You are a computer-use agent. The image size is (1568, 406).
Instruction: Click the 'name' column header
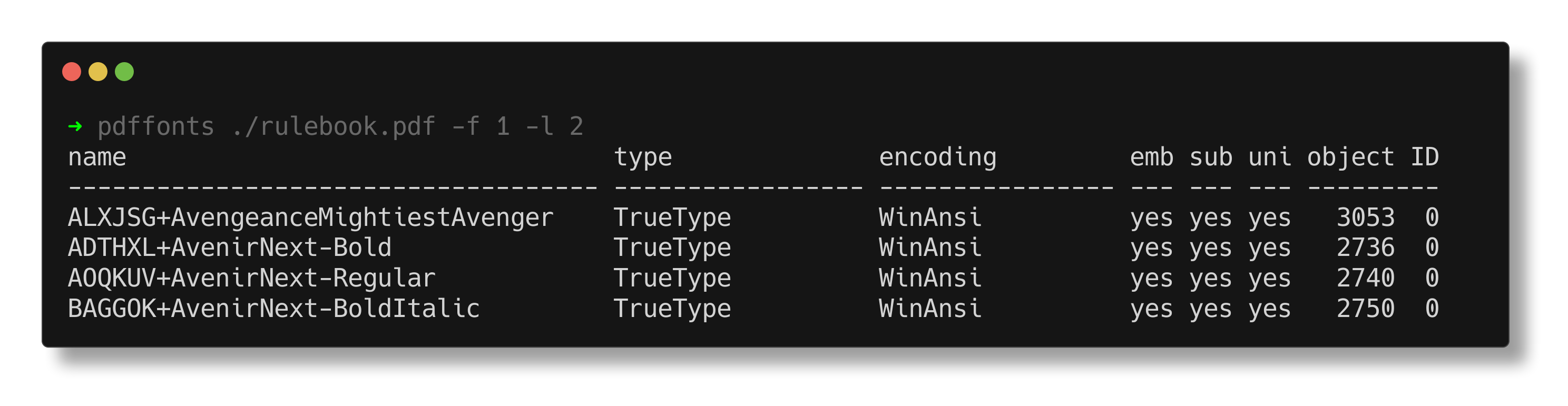click(97, 157)
